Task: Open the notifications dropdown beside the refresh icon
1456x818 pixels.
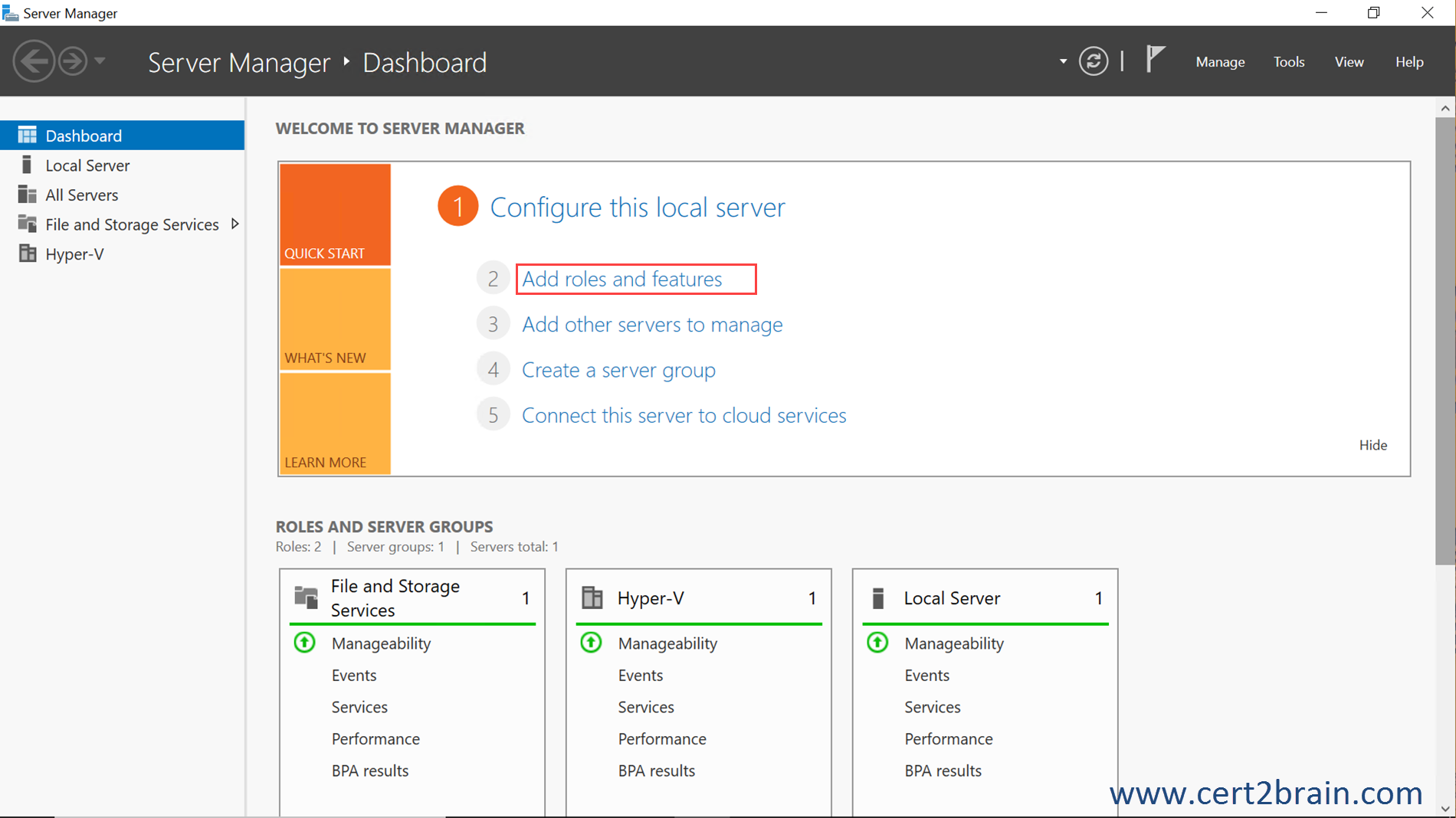Action: tap(1061, 61)
